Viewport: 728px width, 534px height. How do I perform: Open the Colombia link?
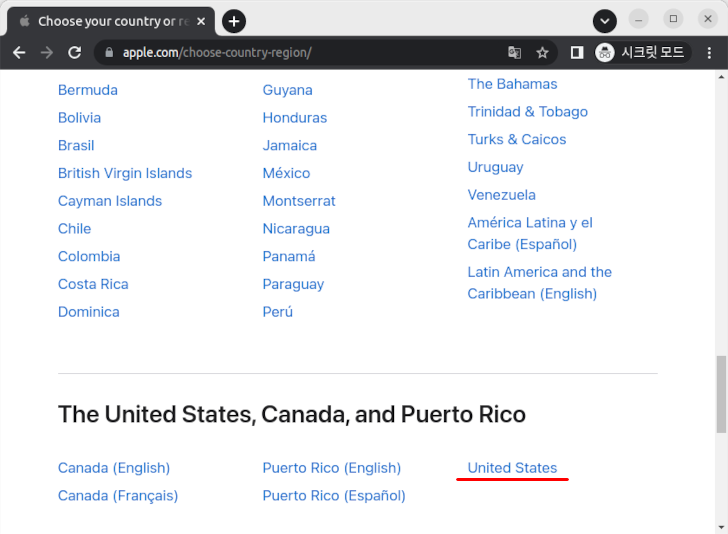(89, 256)
